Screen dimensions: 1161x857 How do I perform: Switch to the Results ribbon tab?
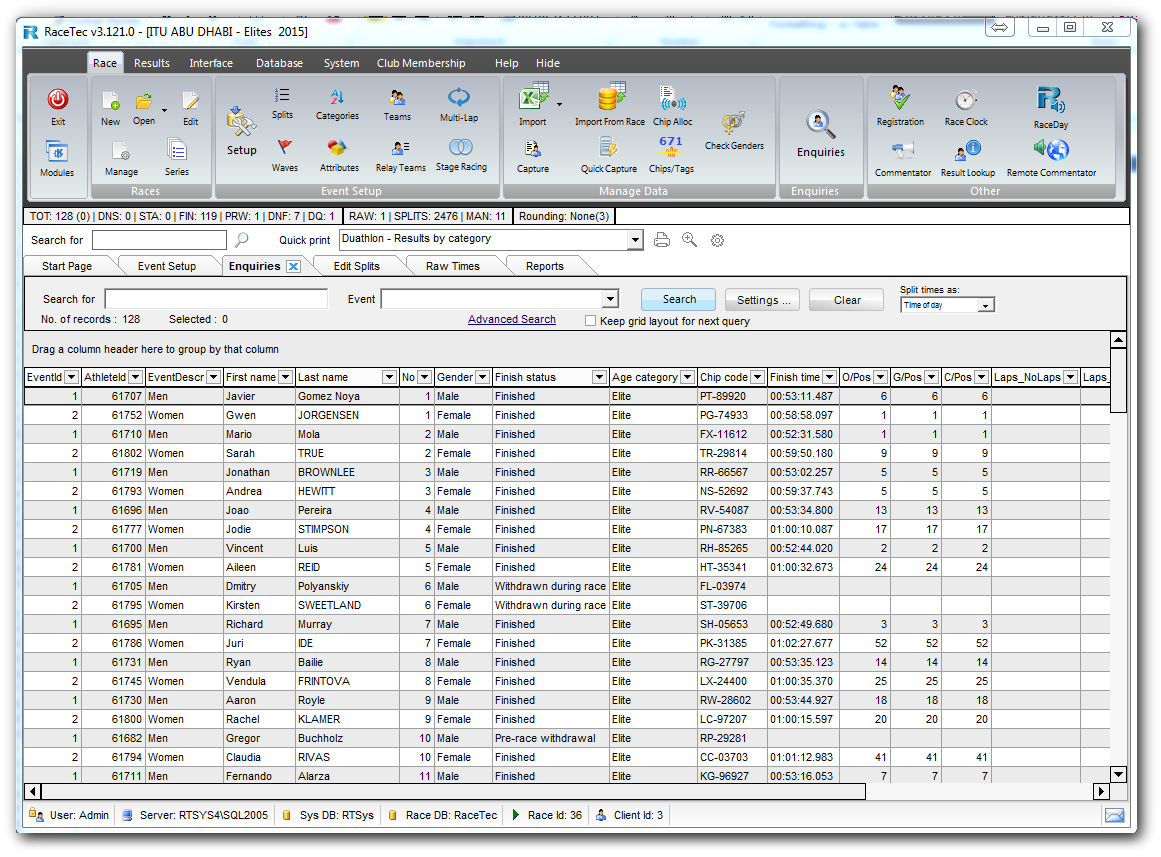[152, 63]
